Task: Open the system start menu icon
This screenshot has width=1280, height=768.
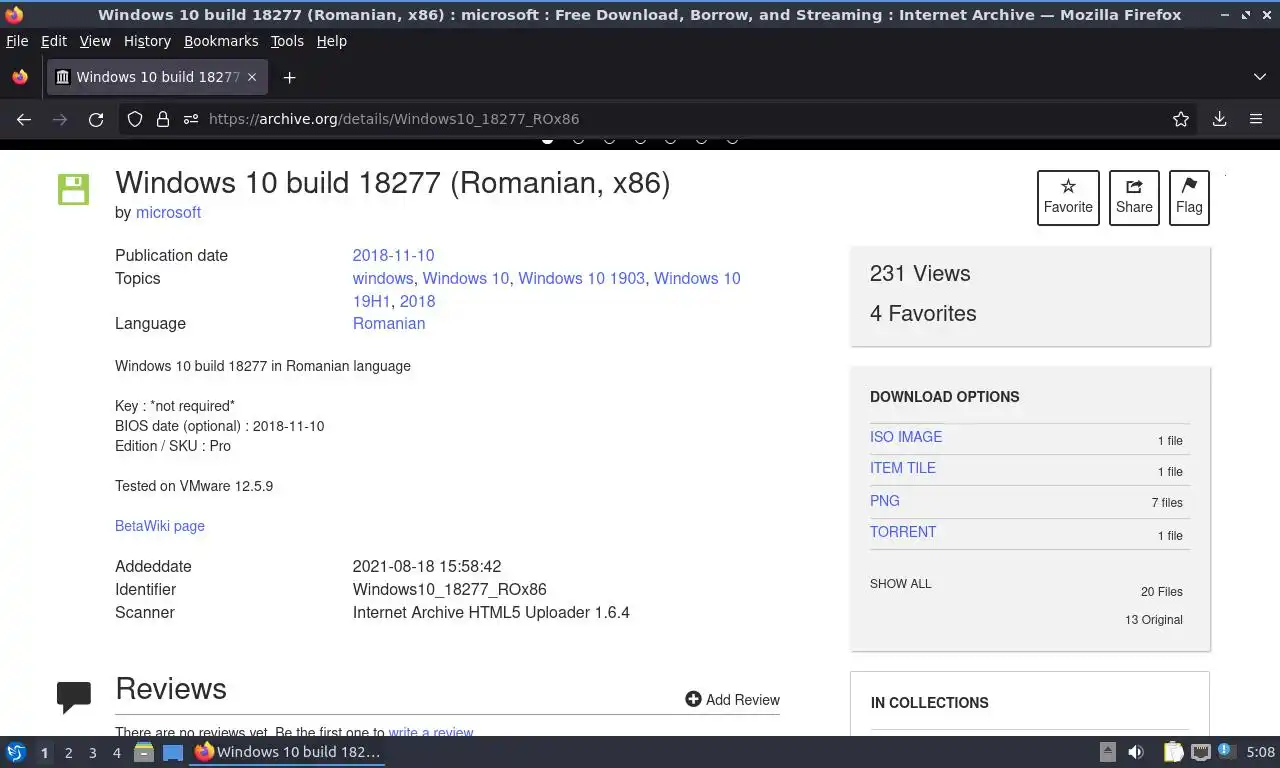Action: pyautogui.click(x=16, y=752)
